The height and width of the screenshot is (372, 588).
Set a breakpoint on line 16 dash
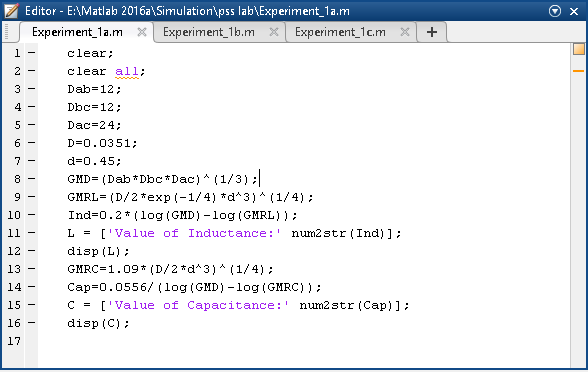32,323
